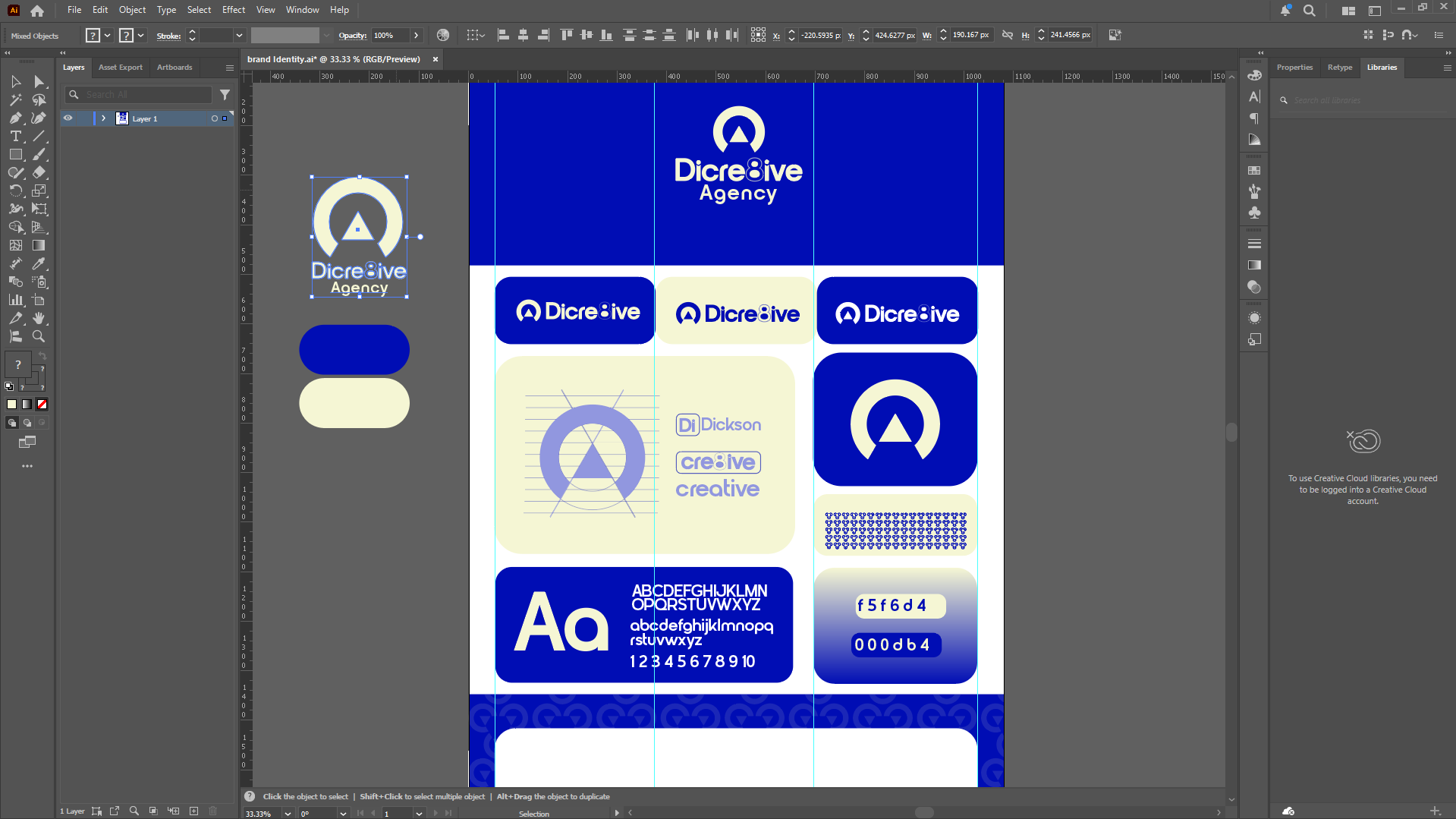The image size is (1456, 819).
Task: Click Vertical Distribute Center icon
Action: pyautogui.click(x=649, y=35)
